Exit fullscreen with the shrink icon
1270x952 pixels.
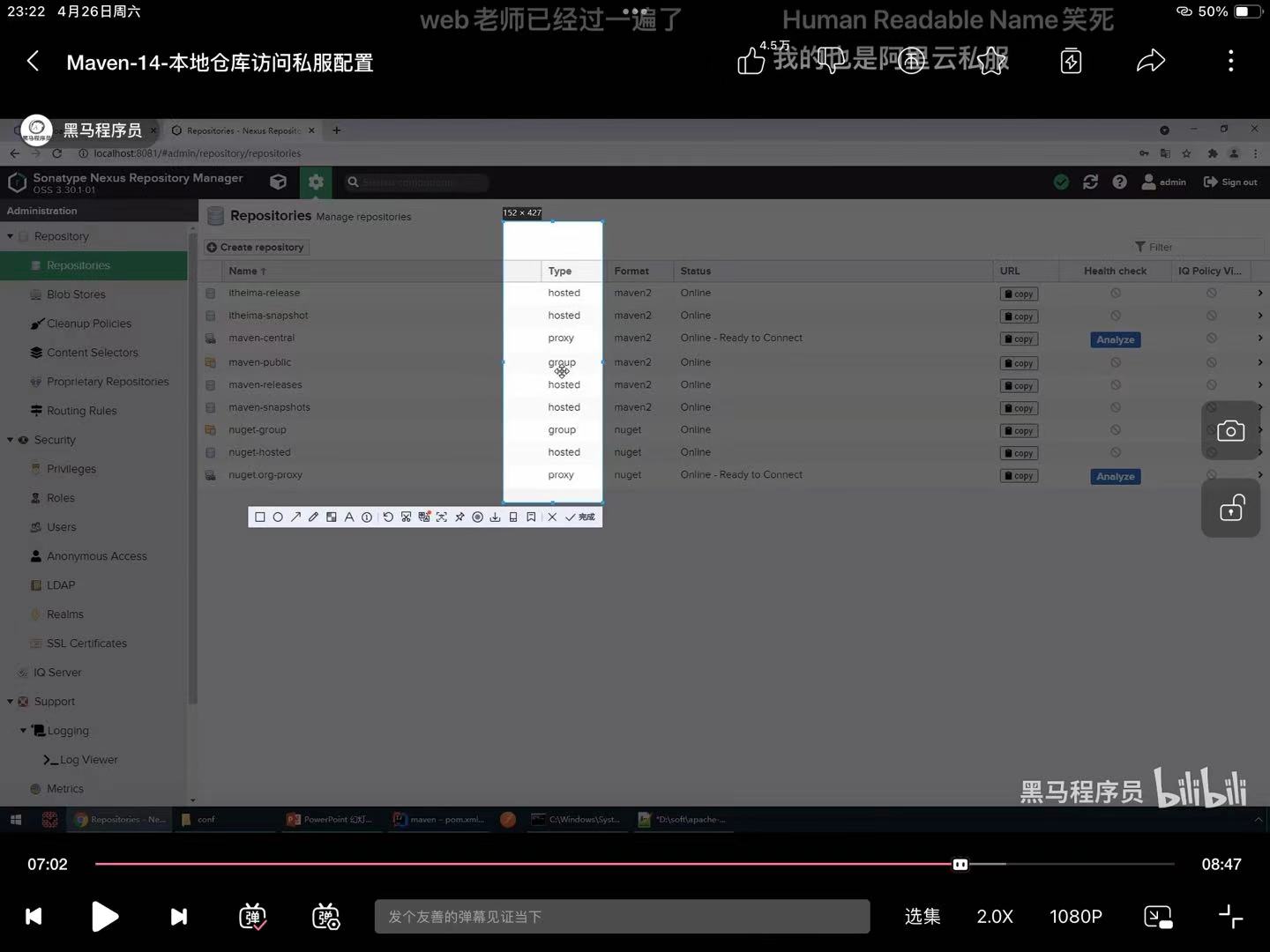[x=1230, y=917]
